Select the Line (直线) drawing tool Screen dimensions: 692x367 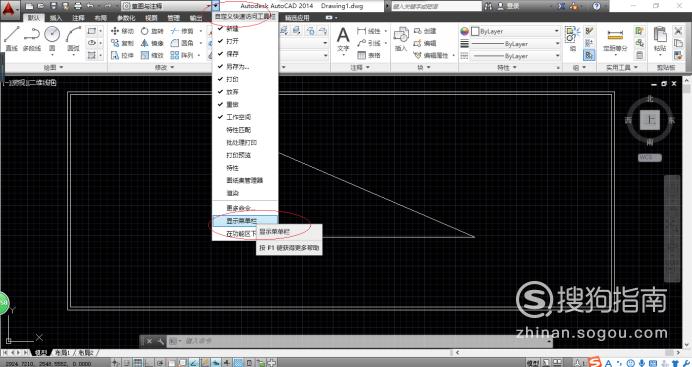pos(11,39)
